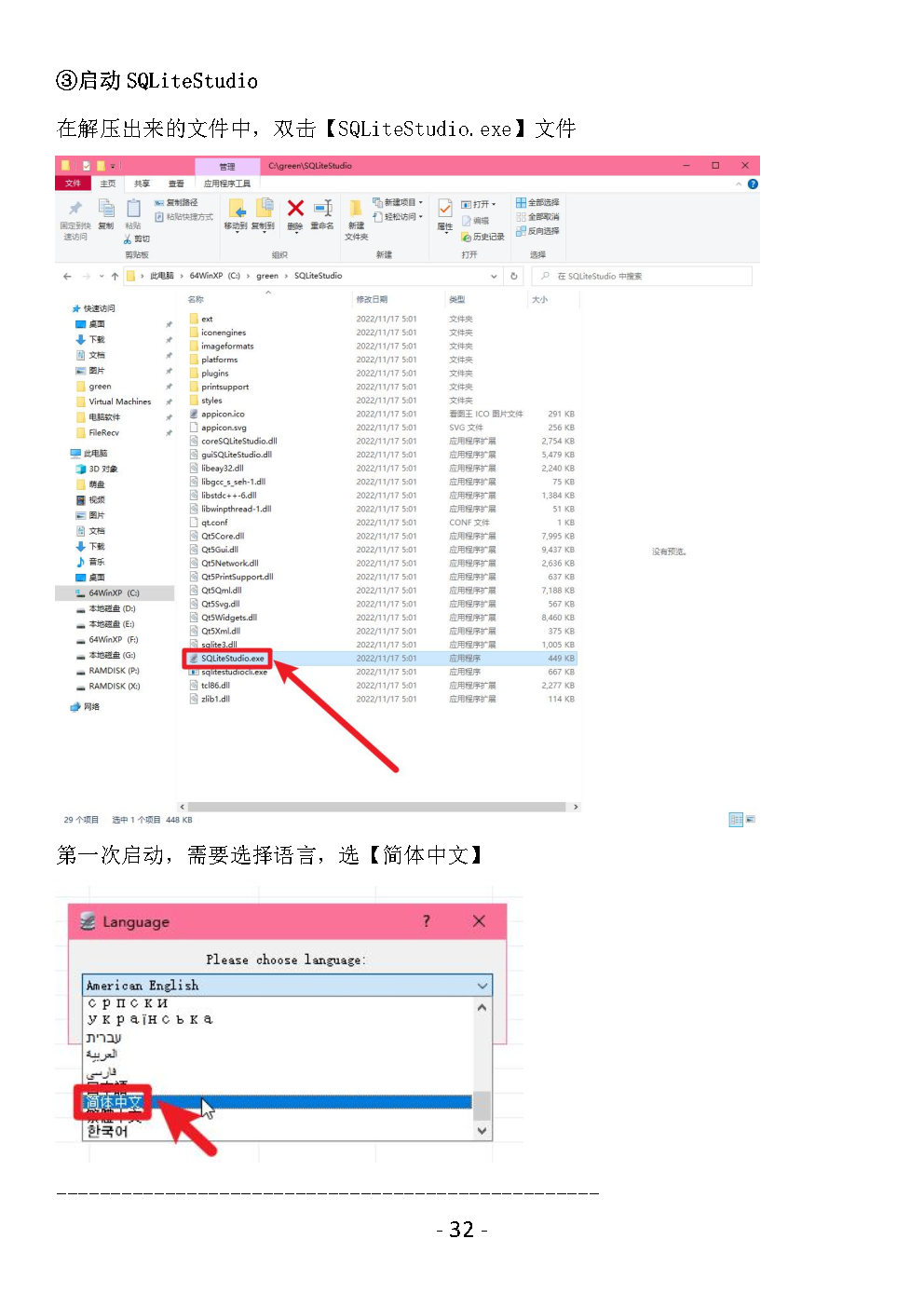Viewport: 924px width, 1307px height.
Task: Click green in the breadcrumb path
Action: tap(267, 277)
